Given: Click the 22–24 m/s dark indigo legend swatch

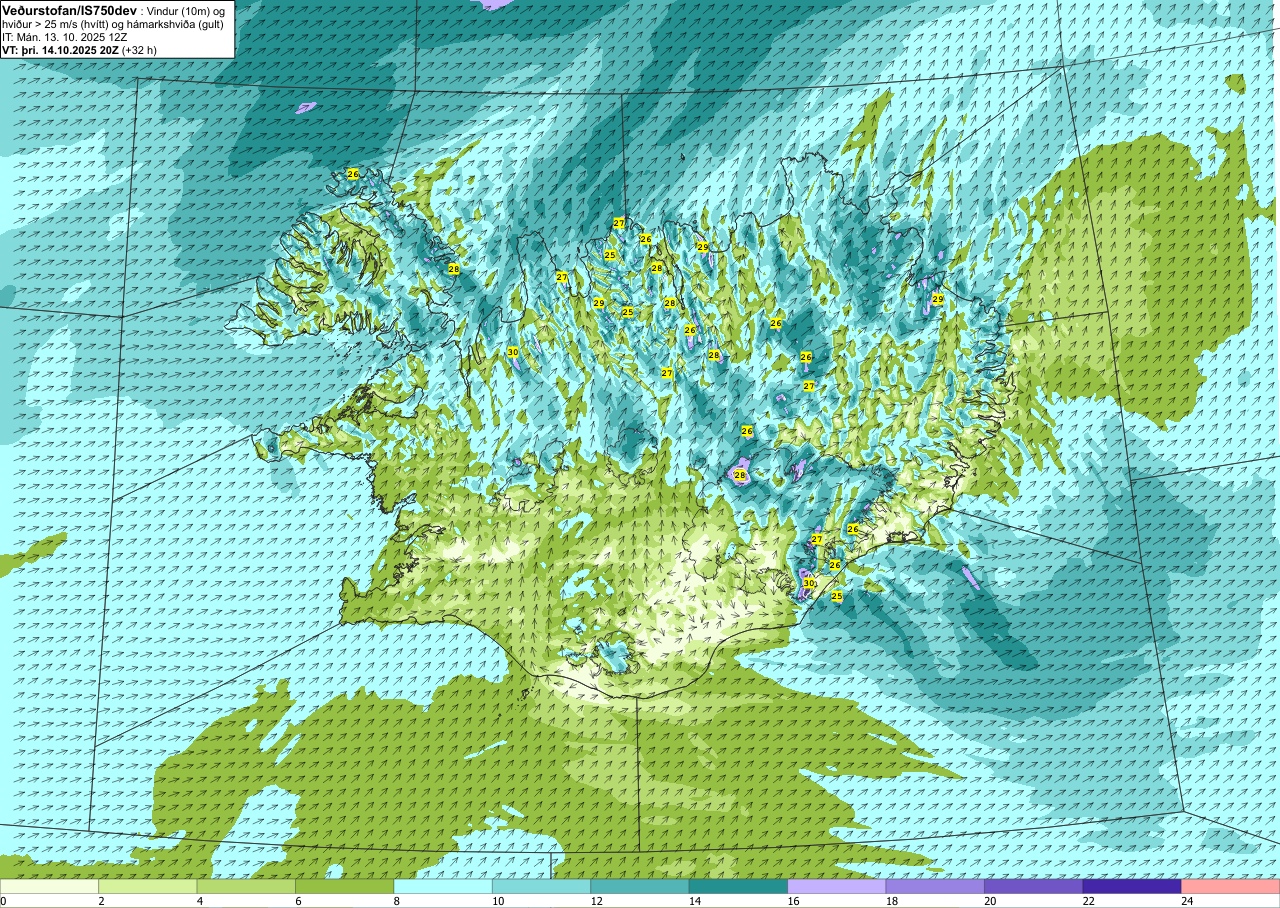Looking at the screenshot, I should [x=1132, y=886].
